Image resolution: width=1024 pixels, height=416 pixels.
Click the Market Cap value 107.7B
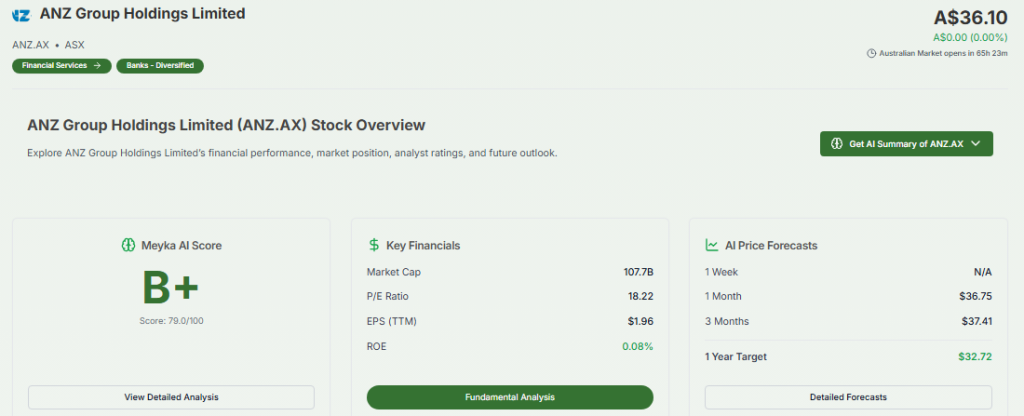click(638, 271)
